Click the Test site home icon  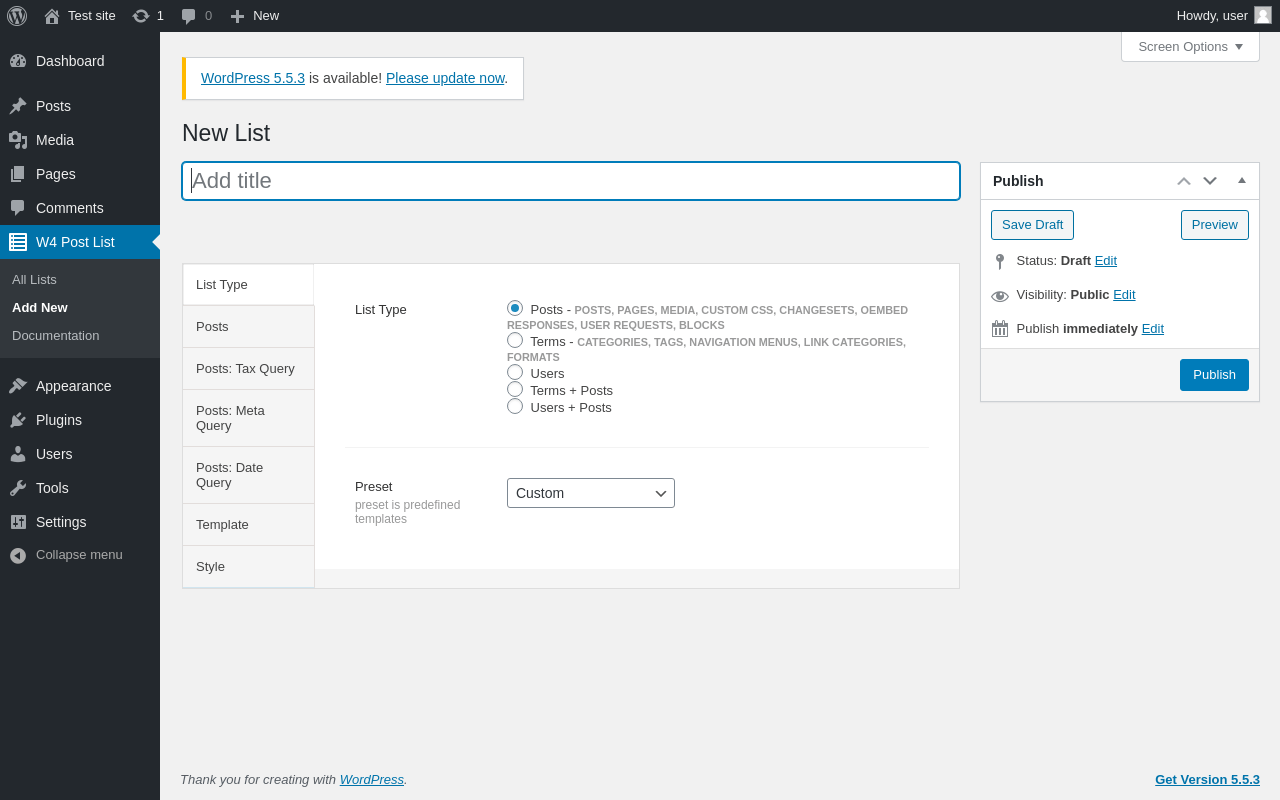click(52, 16)
